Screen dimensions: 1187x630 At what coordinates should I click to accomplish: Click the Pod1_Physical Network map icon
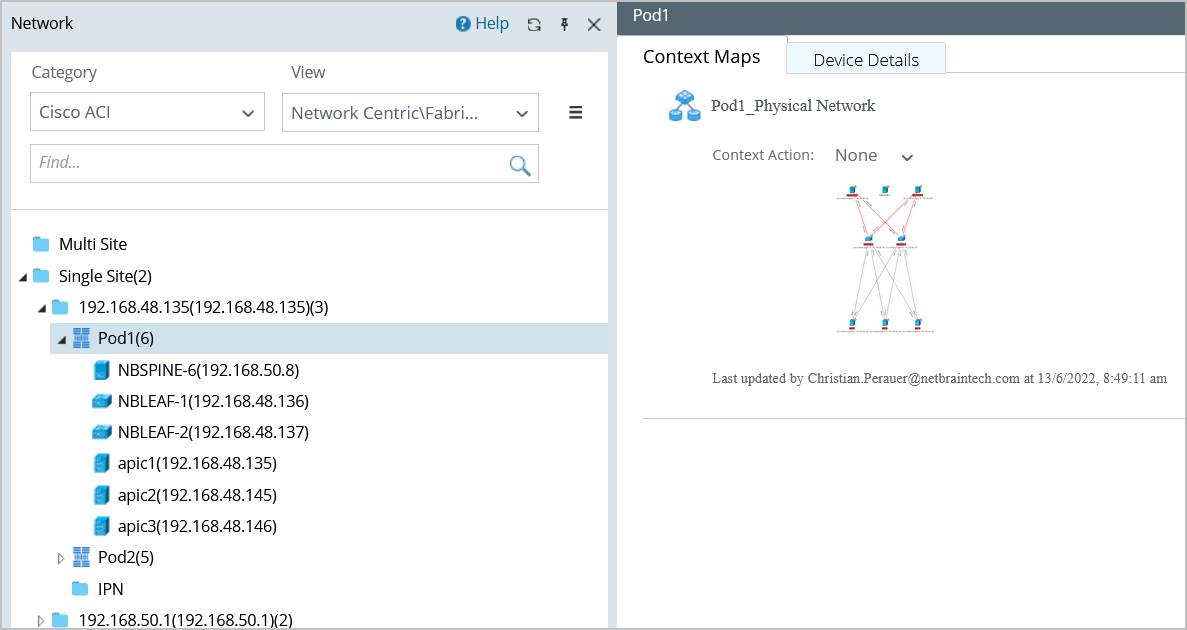684,106
